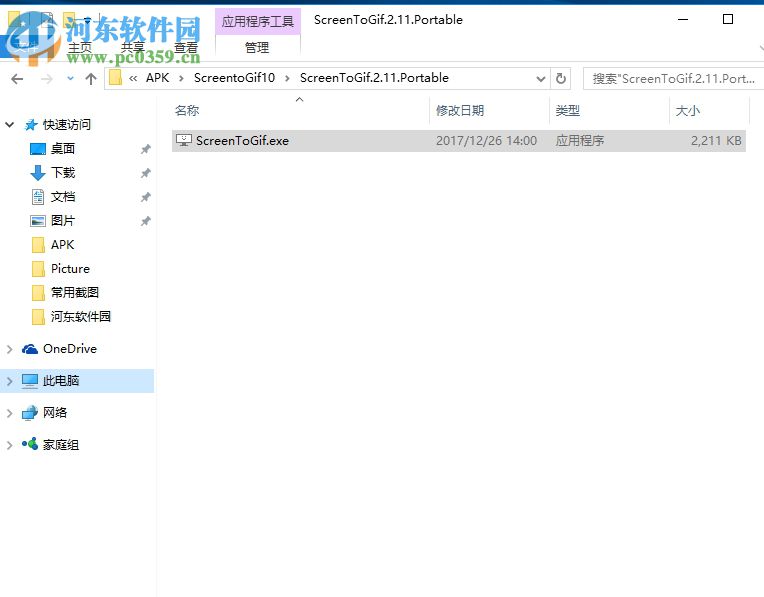Click the 应用程序 type cell
The width and height of the screenshot is (764, 597).
580,141
